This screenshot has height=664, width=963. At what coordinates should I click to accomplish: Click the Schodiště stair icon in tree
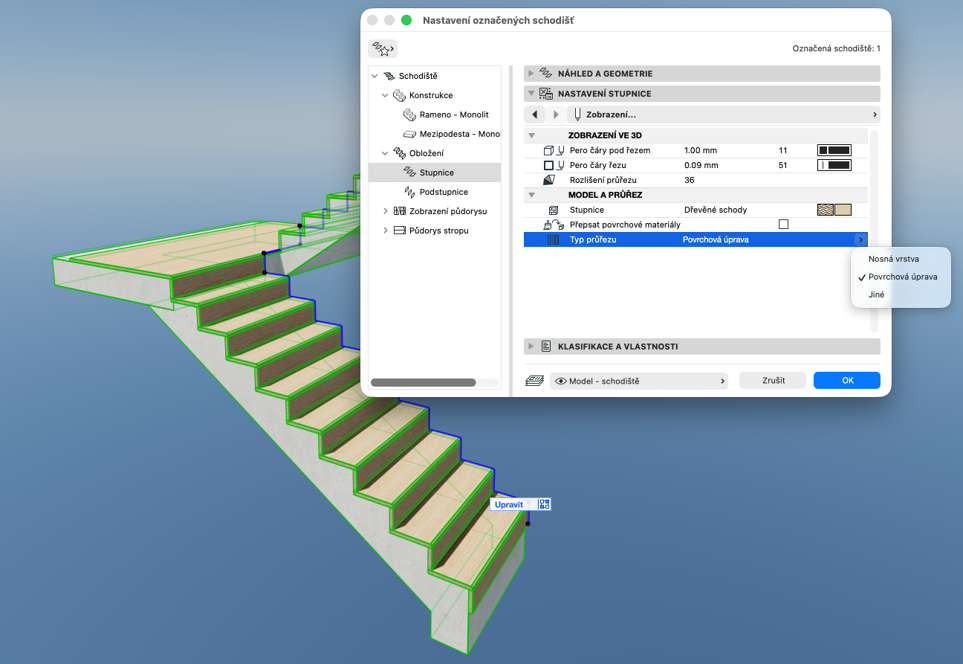(x=389, y=76)
